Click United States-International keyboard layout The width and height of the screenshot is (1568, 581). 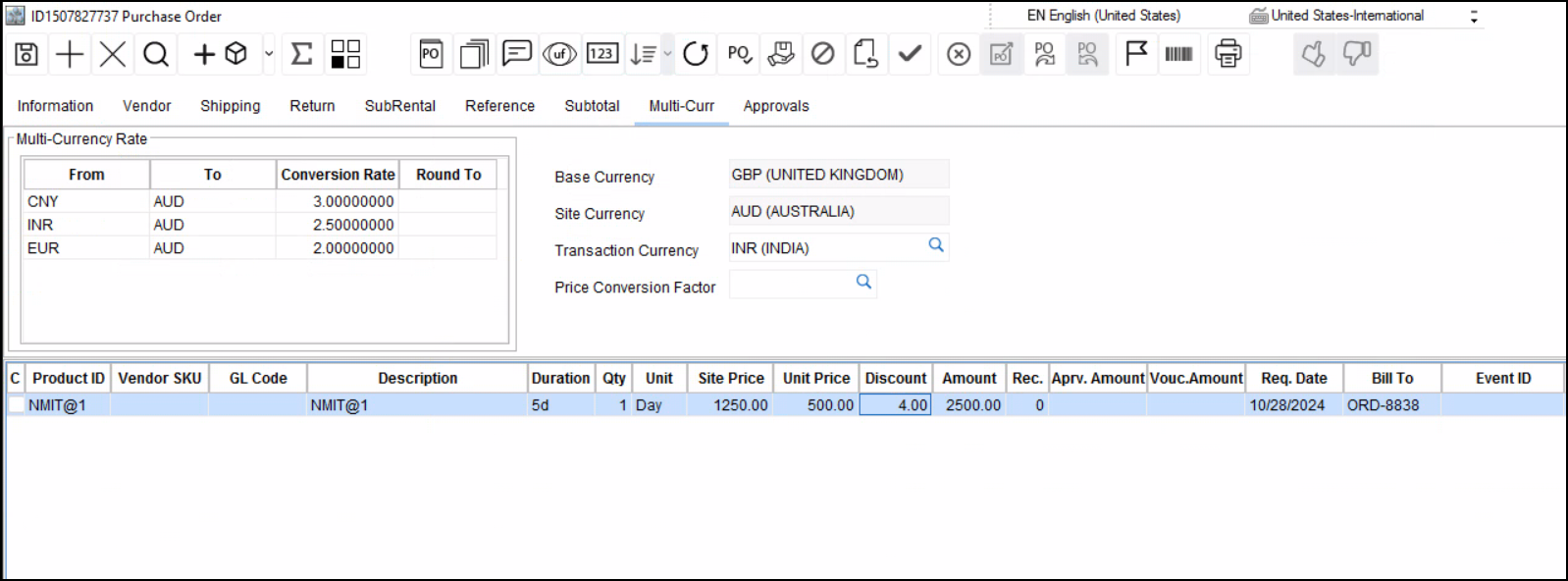point(1336,16)
